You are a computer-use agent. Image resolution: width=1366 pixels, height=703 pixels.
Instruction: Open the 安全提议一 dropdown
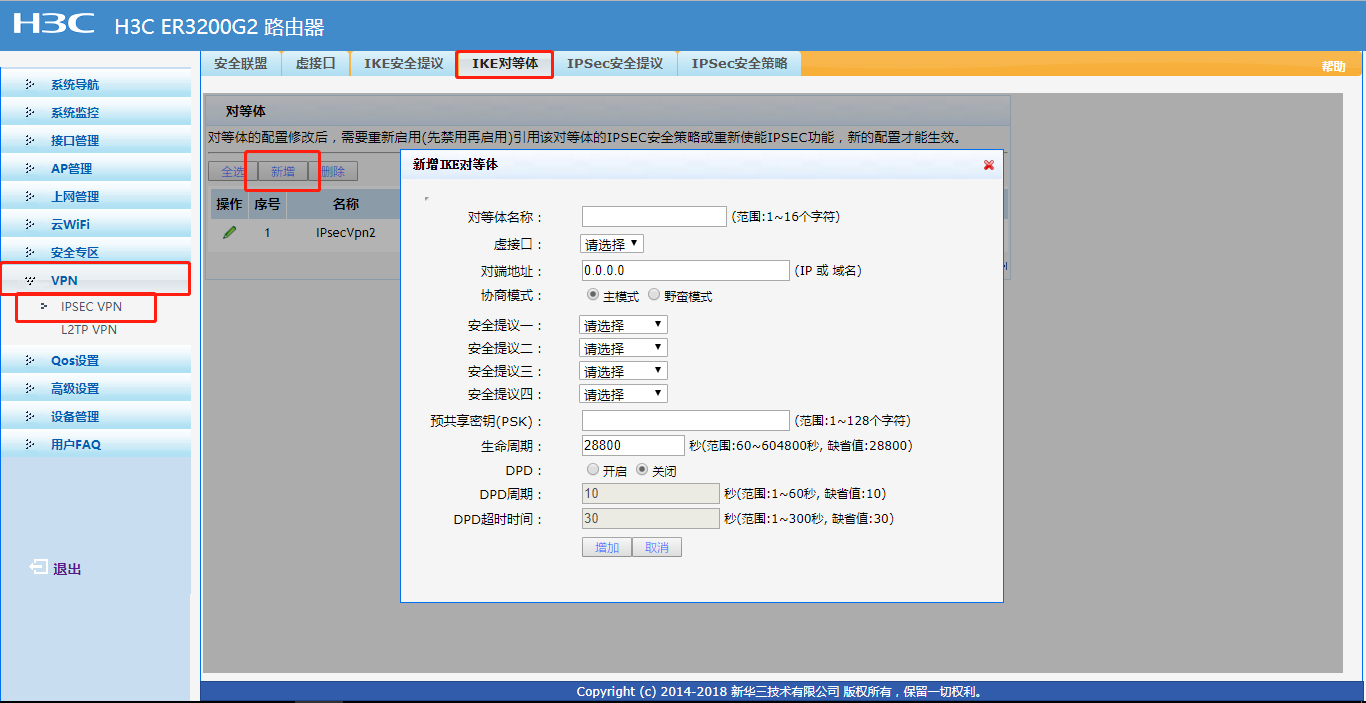point(623,325)
